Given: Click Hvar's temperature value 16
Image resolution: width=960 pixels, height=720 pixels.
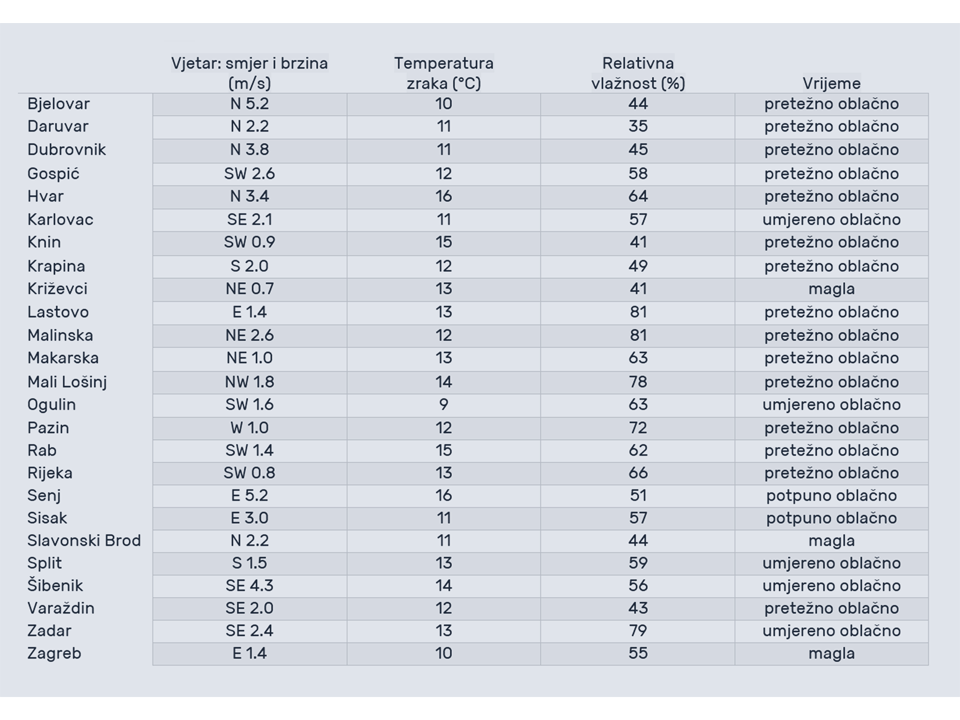Looking at the screenshot, I should pyautogui.click(x=444, y=197).
